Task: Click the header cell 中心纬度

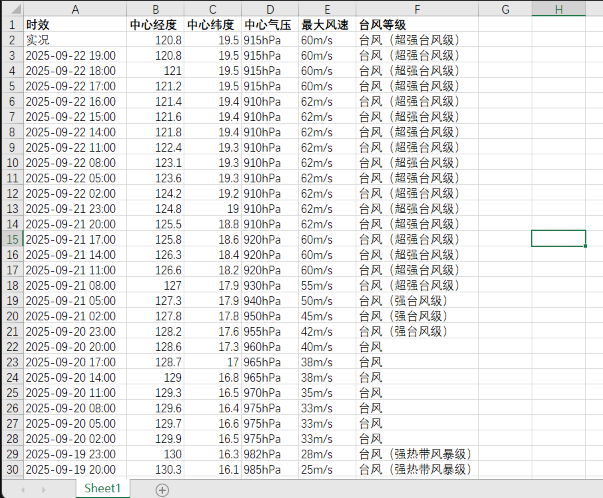Action: (x=213, y=25)
